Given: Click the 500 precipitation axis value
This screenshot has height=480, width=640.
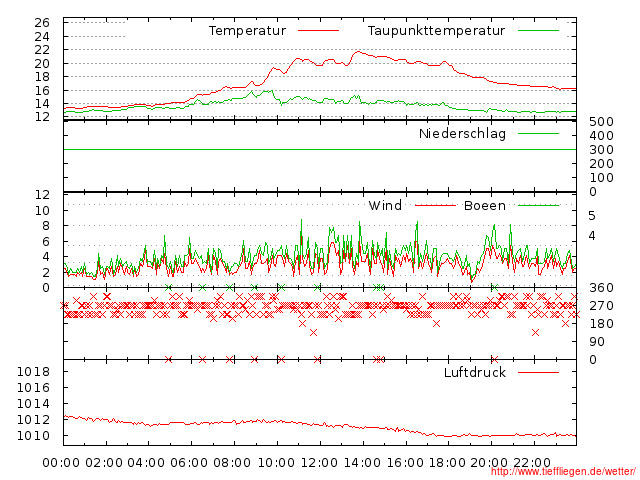Looking at the screenshot, I should [601, 122].
